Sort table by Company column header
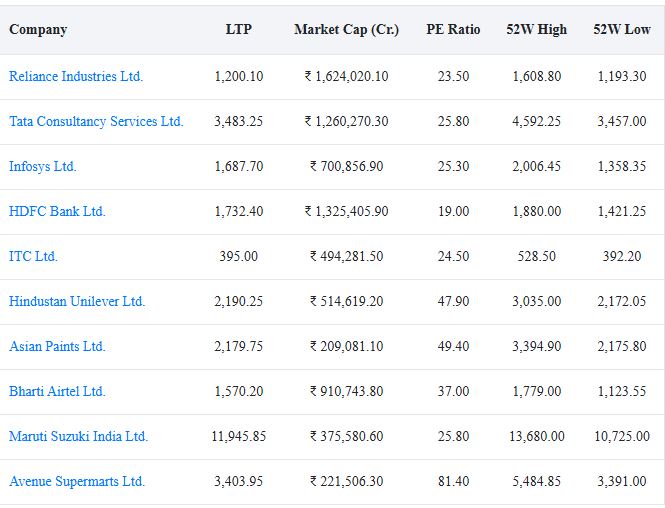 38,29
